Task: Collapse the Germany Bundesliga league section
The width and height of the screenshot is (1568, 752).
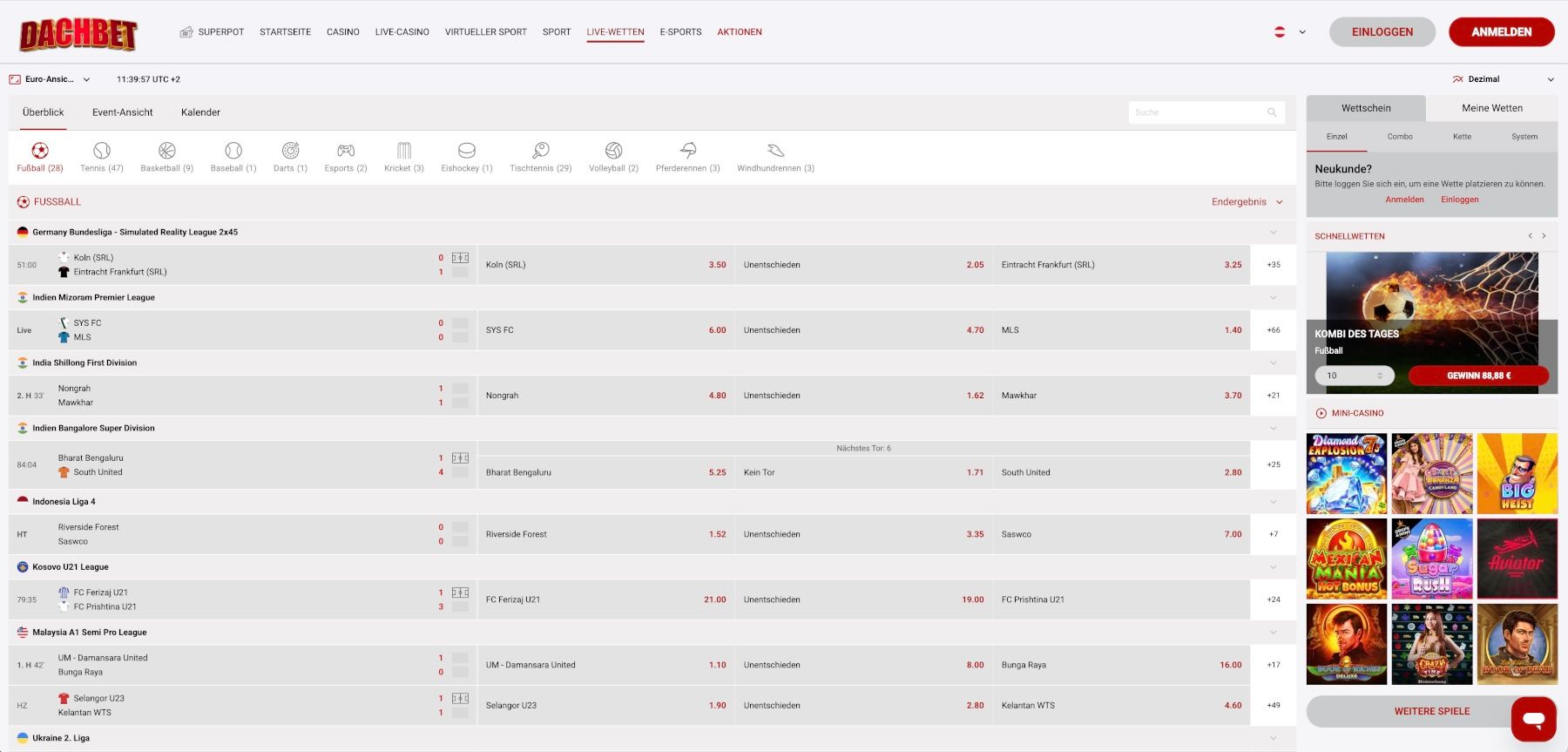Action: pos(1273,233)
